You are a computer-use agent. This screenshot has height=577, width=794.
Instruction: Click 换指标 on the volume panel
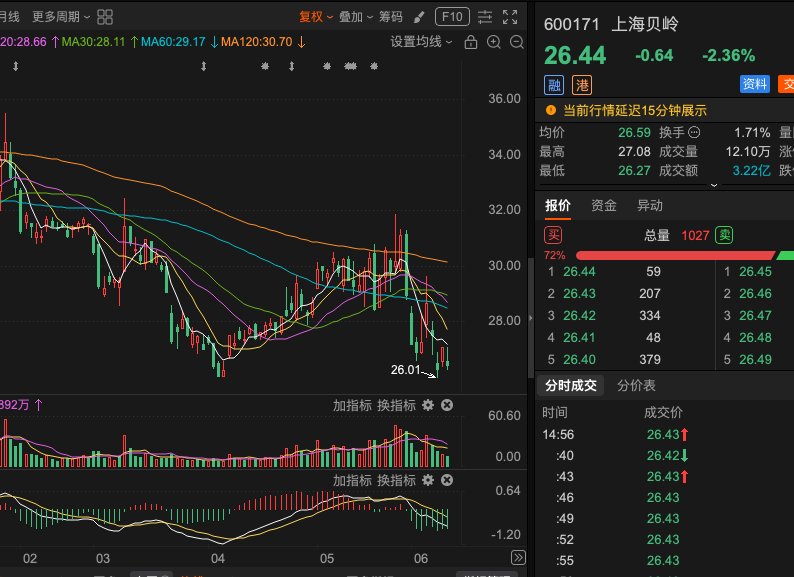[396, 405]
